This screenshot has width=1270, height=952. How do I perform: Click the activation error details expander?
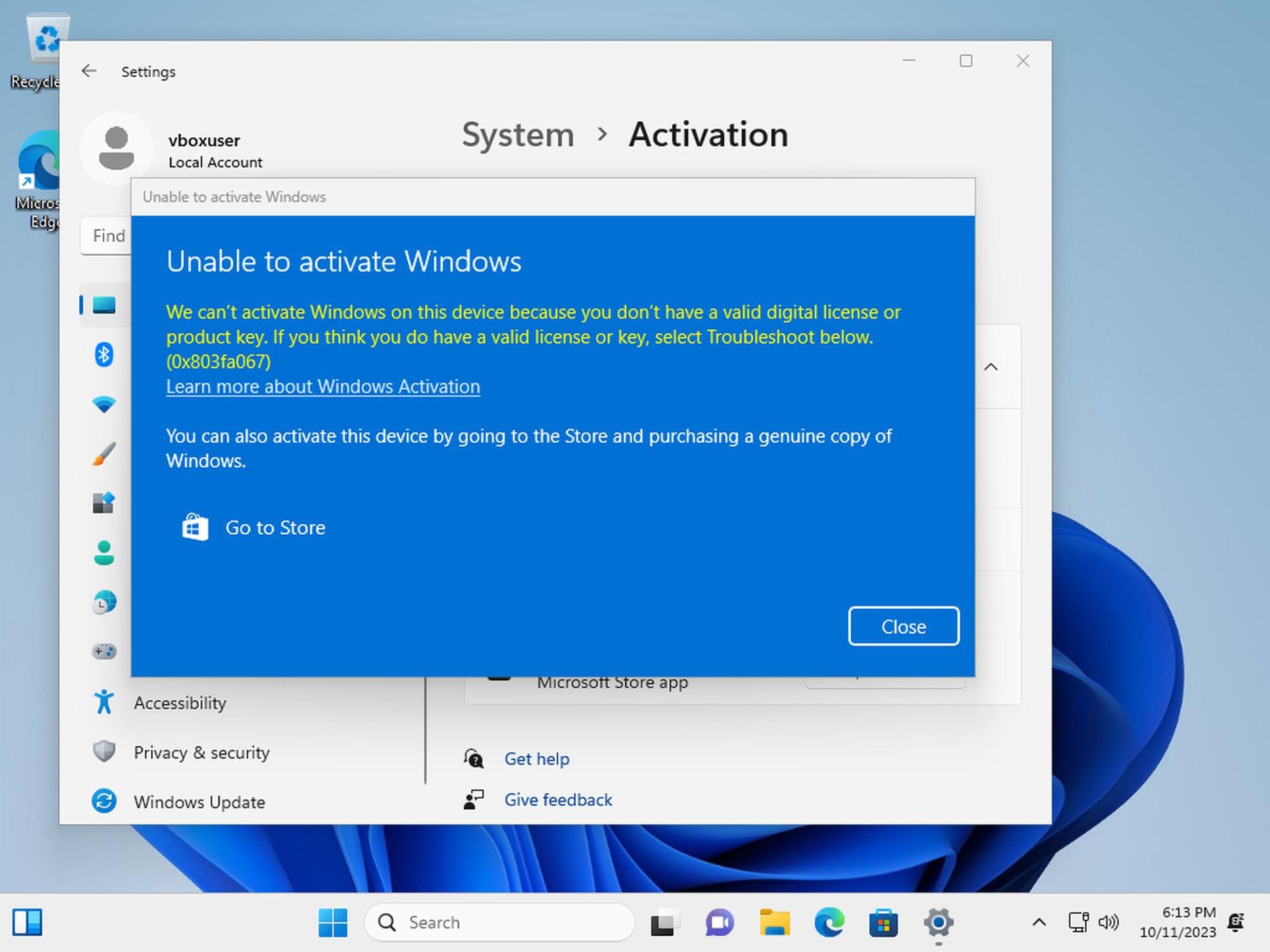[x=991, y=367]
